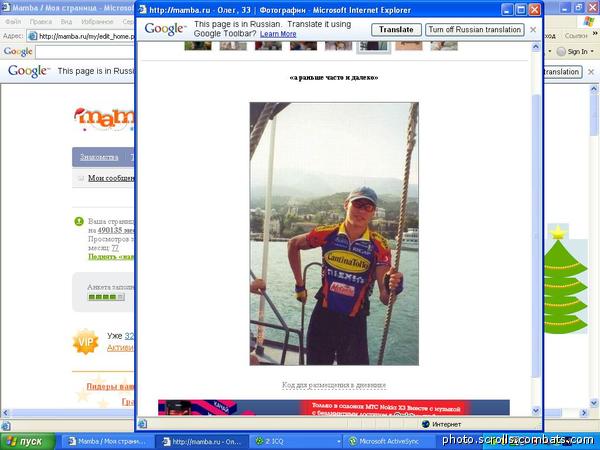
Task: Click the IE page icon in the popup title bar
Action: pos(143,10)
